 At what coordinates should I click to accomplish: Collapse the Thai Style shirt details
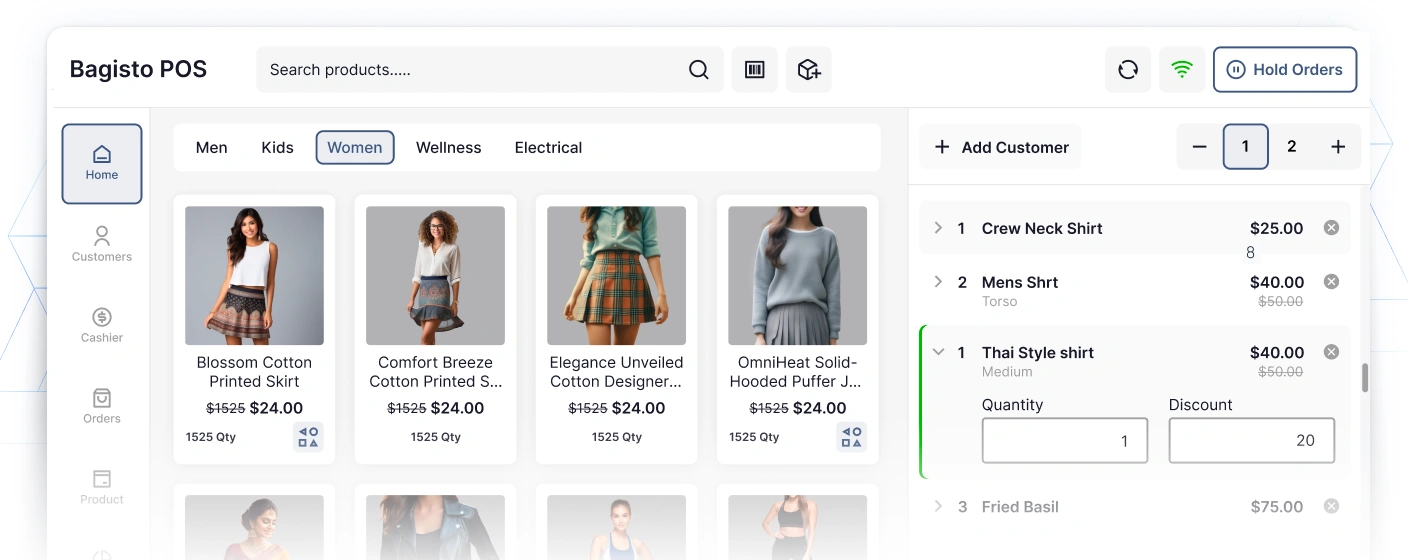click(x=938, y=352)
